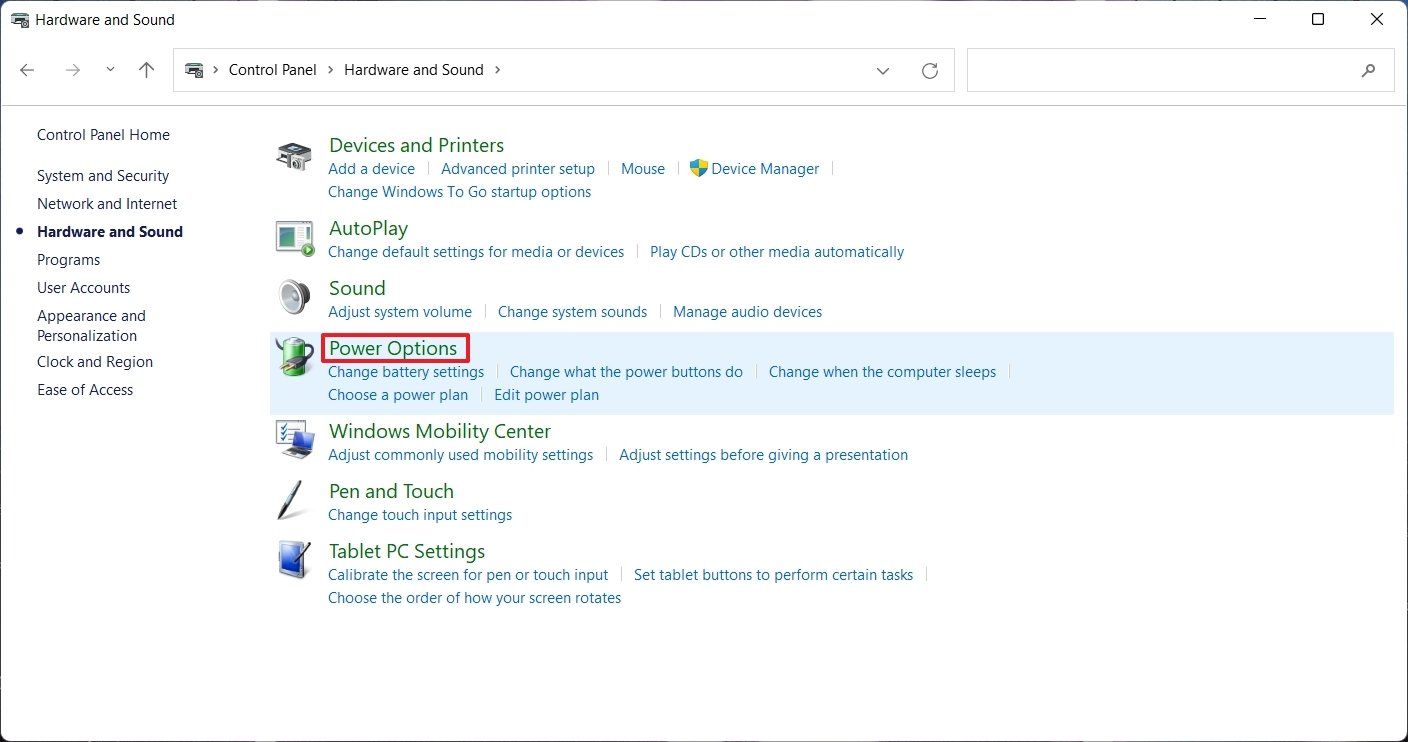1408x742 pixels.
Task: Click the Tablet PC Settings icon
Action: coord(294,560)
